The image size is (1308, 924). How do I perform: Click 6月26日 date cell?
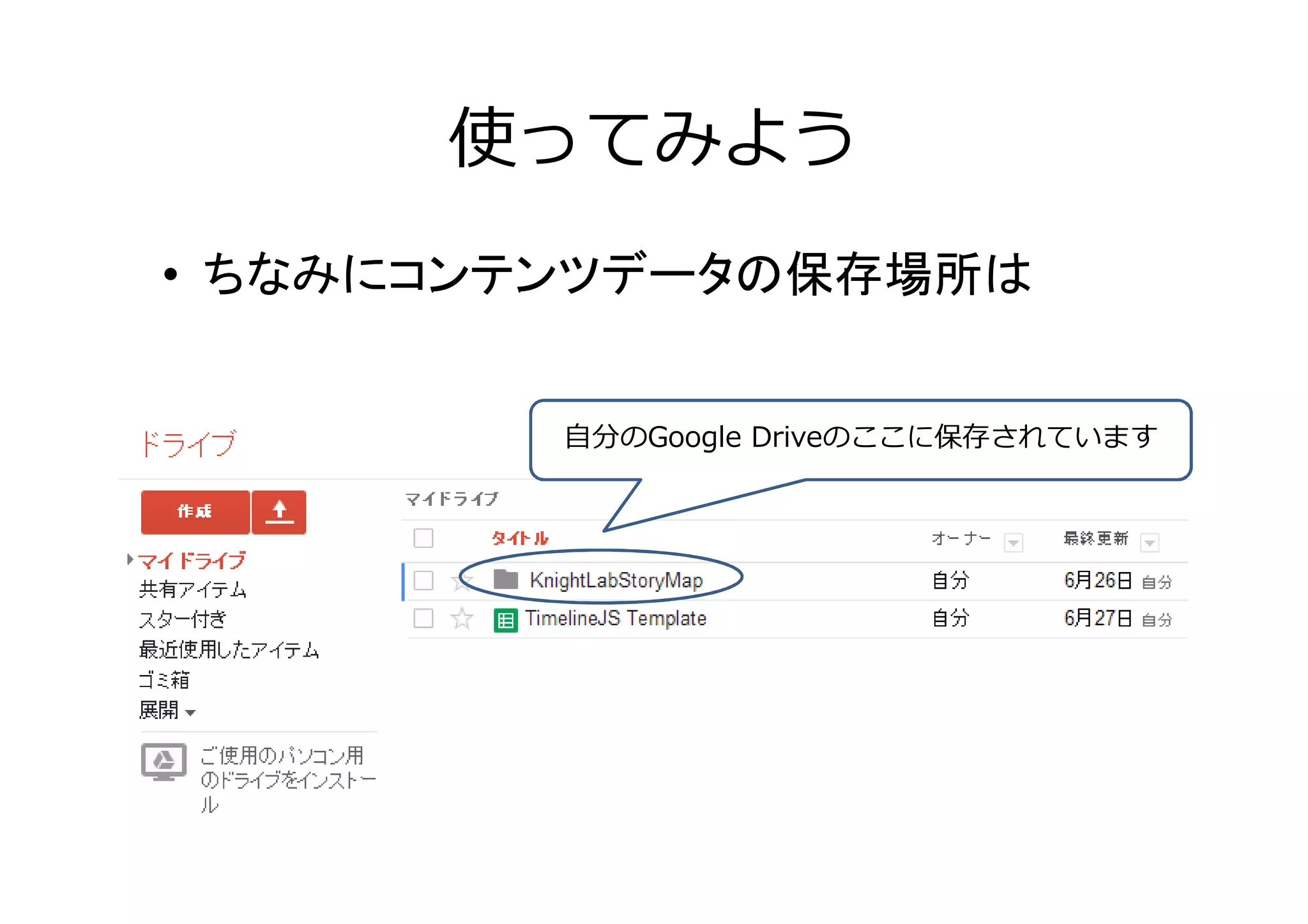[x=1098, y=580]
